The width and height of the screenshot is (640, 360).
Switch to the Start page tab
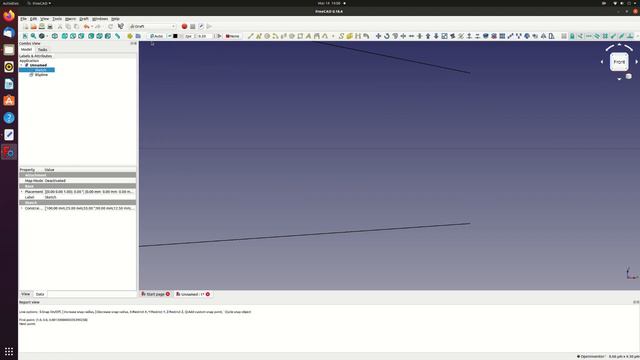click(156, 294)
